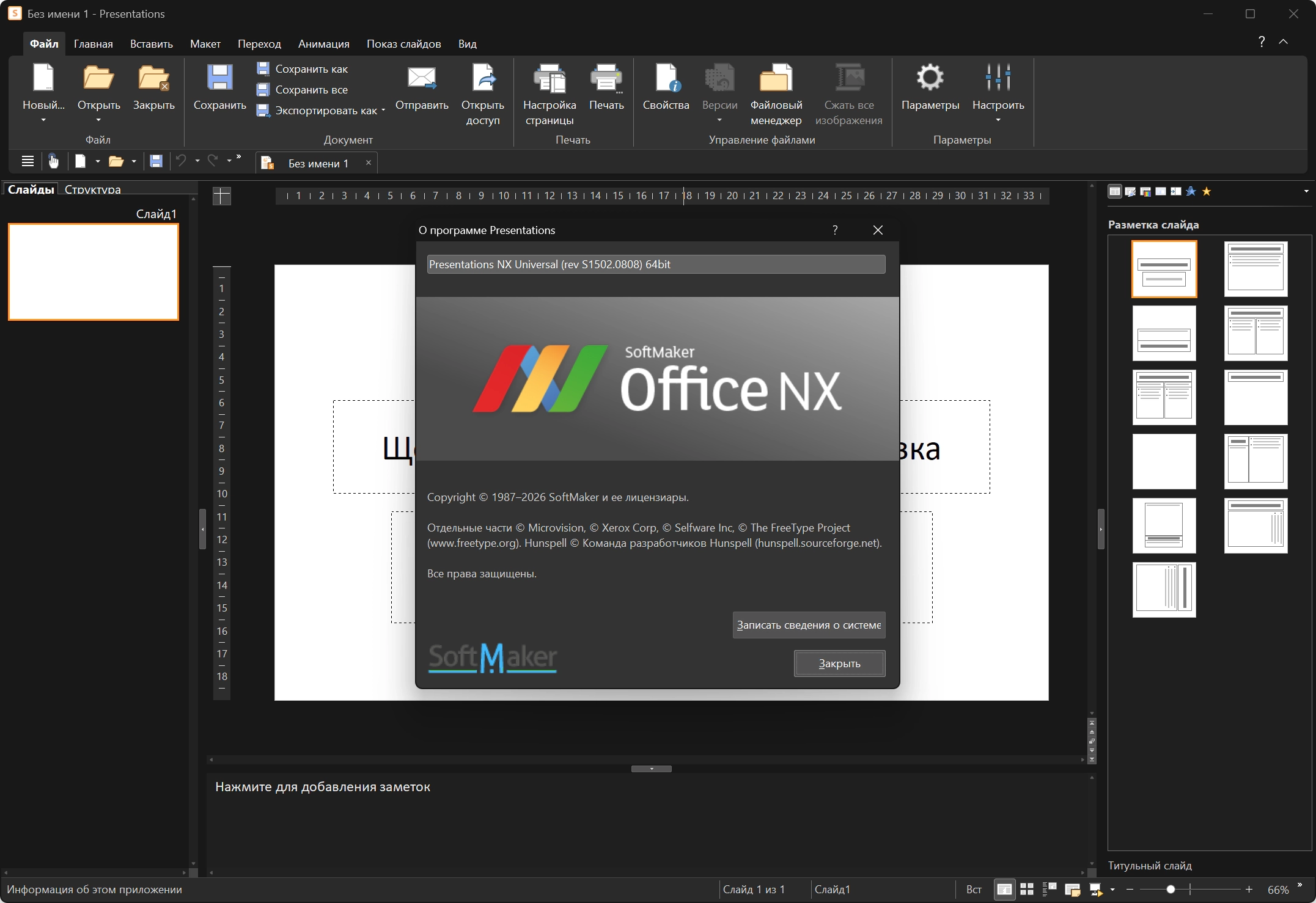Click the save floppy icon in quick toolbar
The image size is (1316, 903).
pos(156,161)
